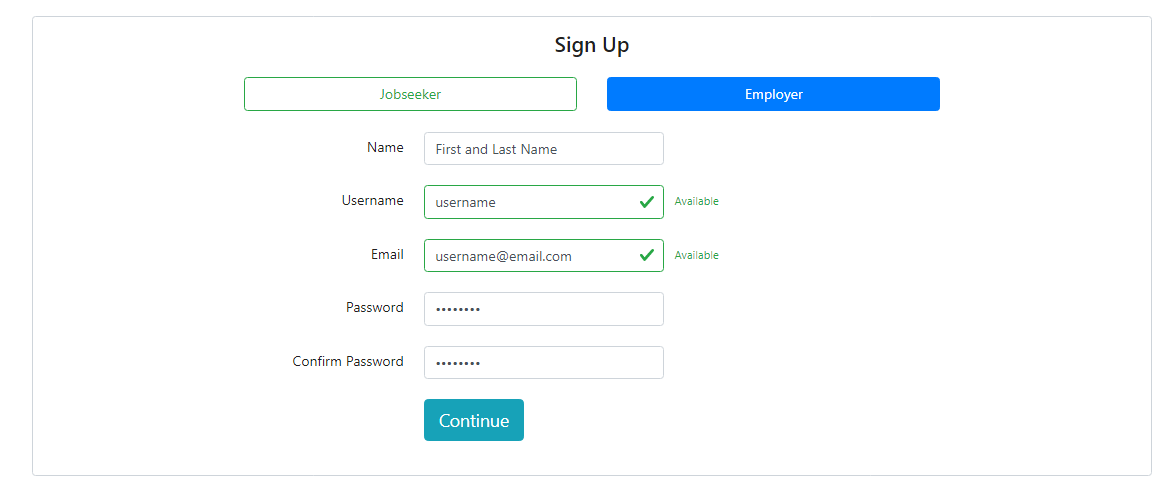Screen dimensions: 1166x499
Task: Select the Jobseeker account type
Action: pyautogui.click(x=410, y=94)
